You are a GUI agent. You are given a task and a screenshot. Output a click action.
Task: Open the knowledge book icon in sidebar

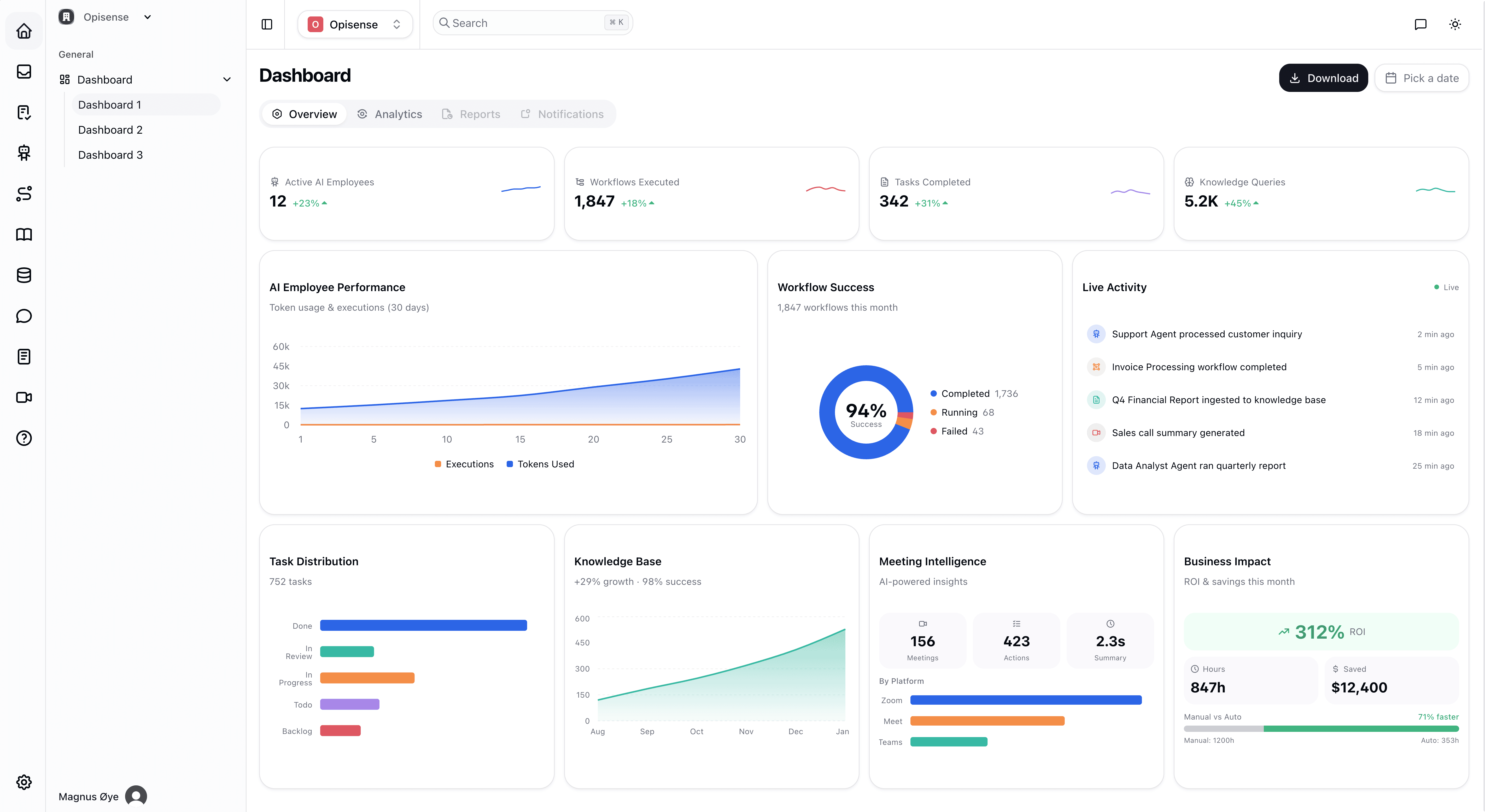click(x=24, y=234)
